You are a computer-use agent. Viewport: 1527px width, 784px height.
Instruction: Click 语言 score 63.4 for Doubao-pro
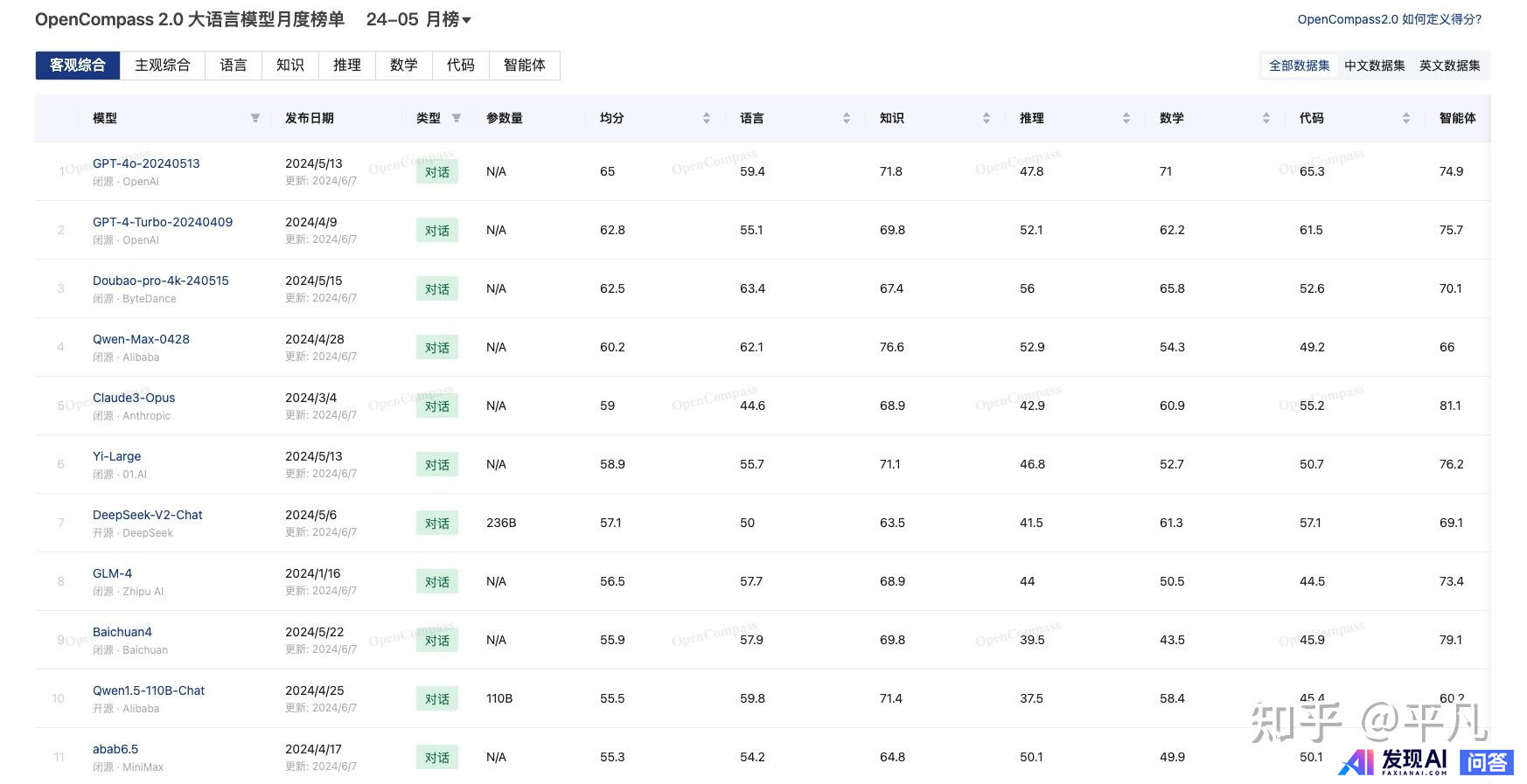click(x=752, y=288)
